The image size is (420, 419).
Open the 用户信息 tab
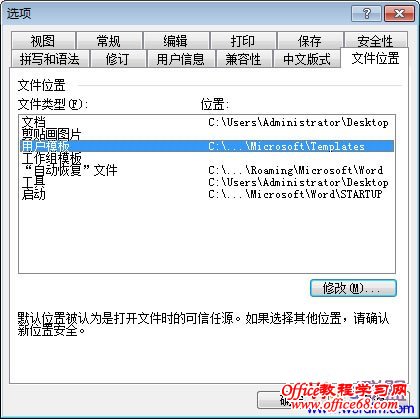pyautogui.click(x=181, y=59)
